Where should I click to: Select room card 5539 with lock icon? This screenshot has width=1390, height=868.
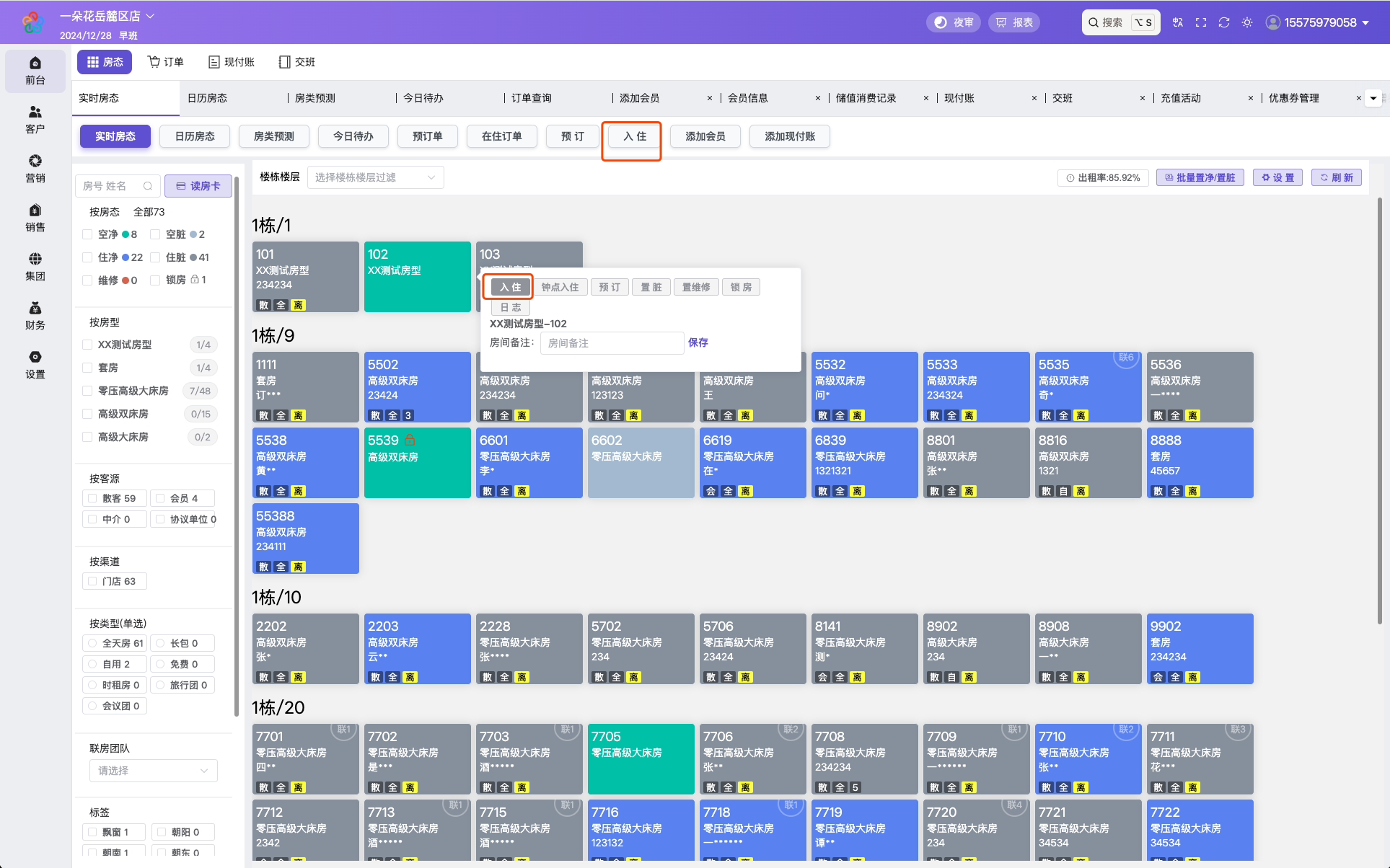click(418, 463)
